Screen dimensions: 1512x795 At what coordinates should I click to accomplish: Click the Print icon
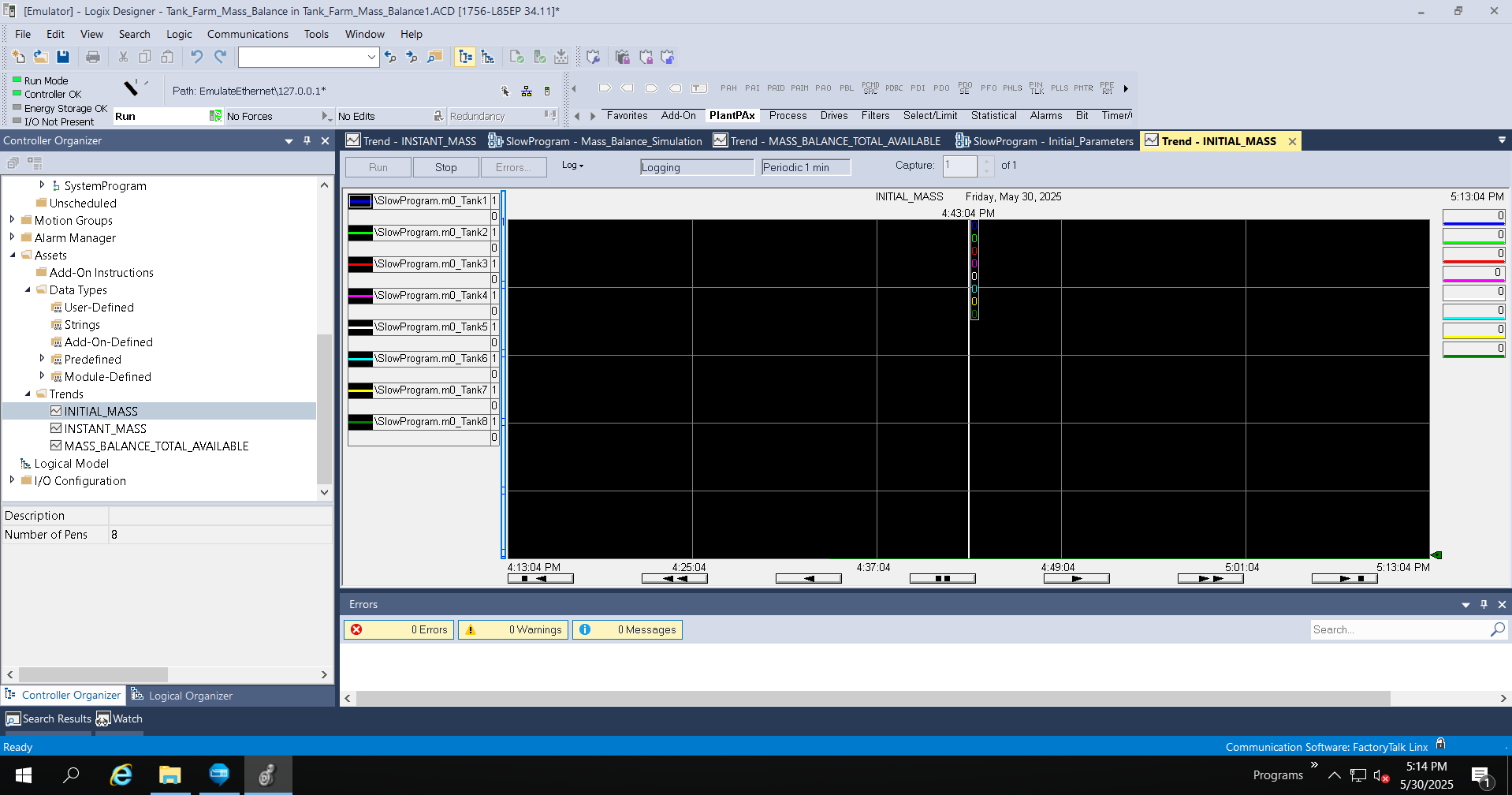click(x=93, y=57)
